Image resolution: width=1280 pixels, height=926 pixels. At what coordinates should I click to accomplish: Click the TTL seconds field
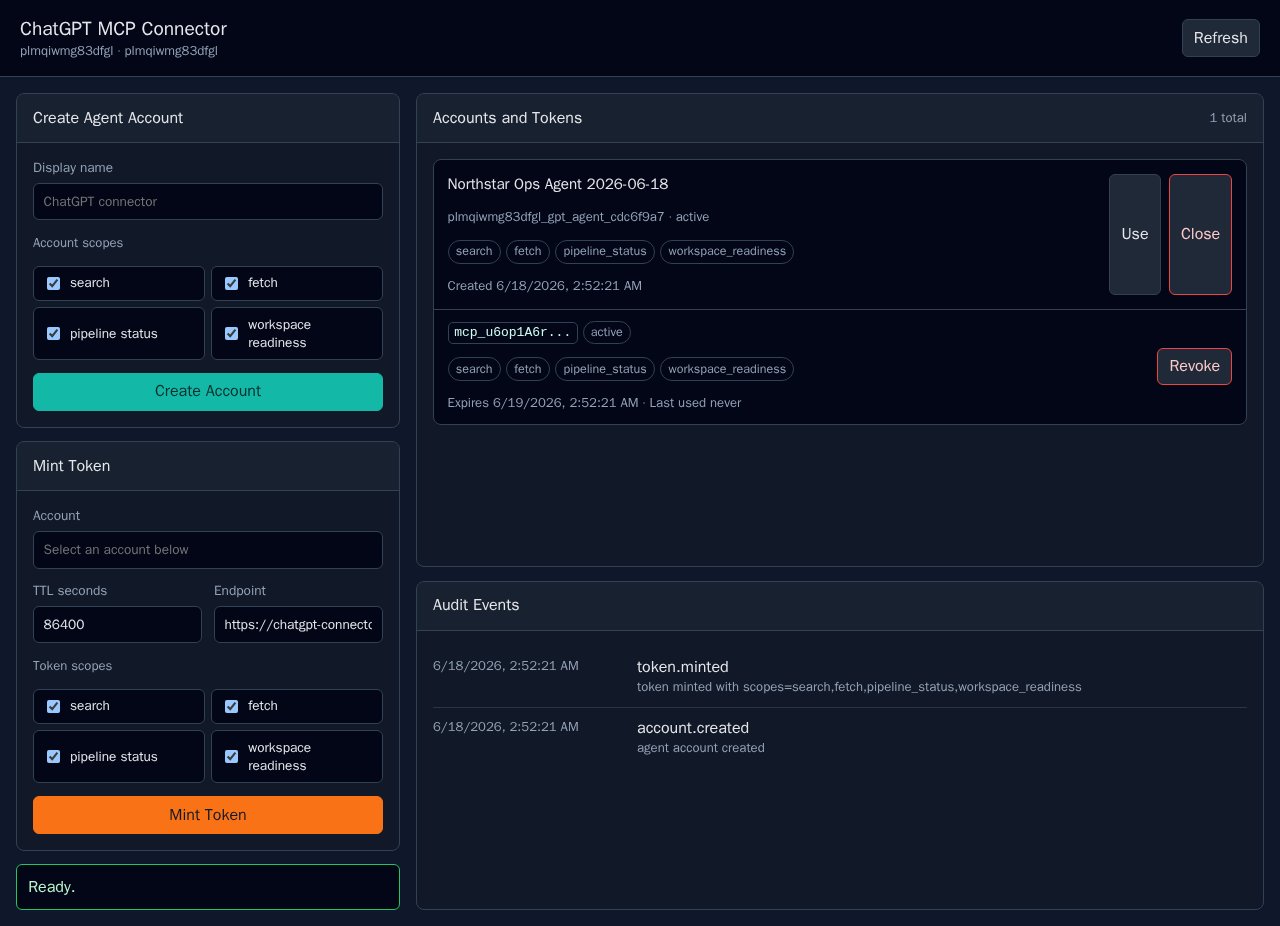117,624
